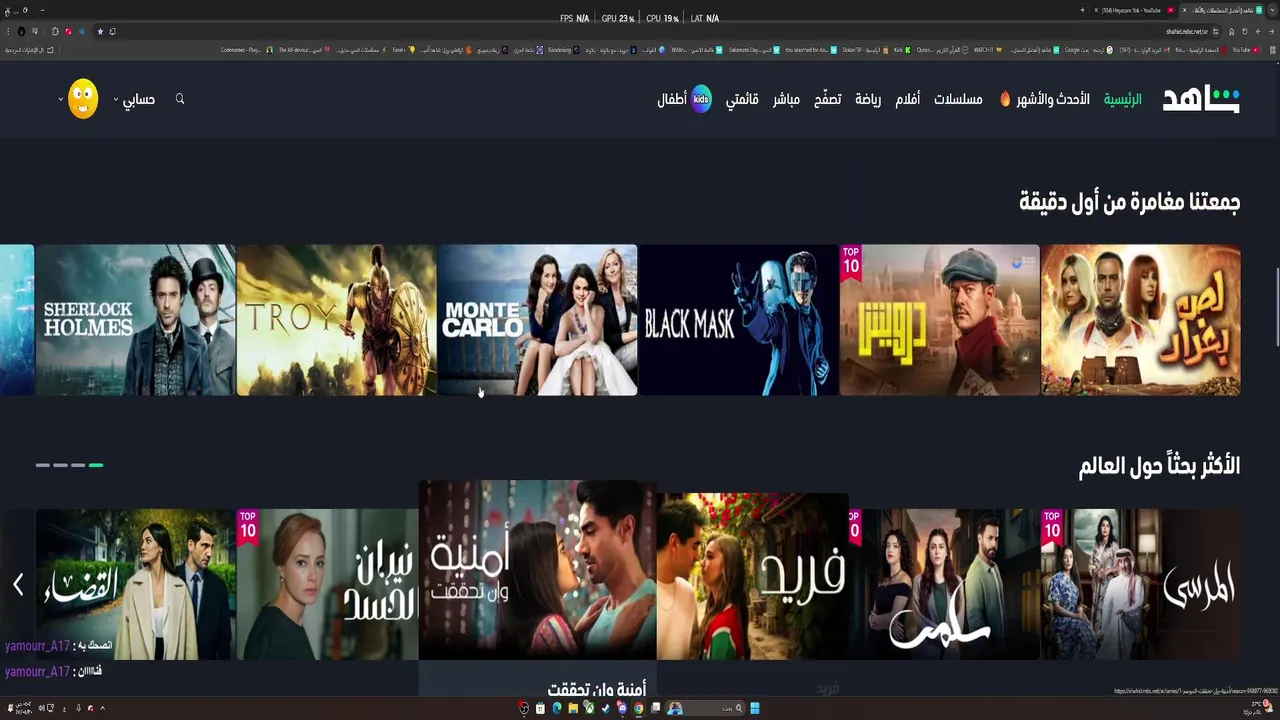Click the page vertical scrollbar
Image resolution: width=1280 pixels, height=720 pixels.
1276,308
